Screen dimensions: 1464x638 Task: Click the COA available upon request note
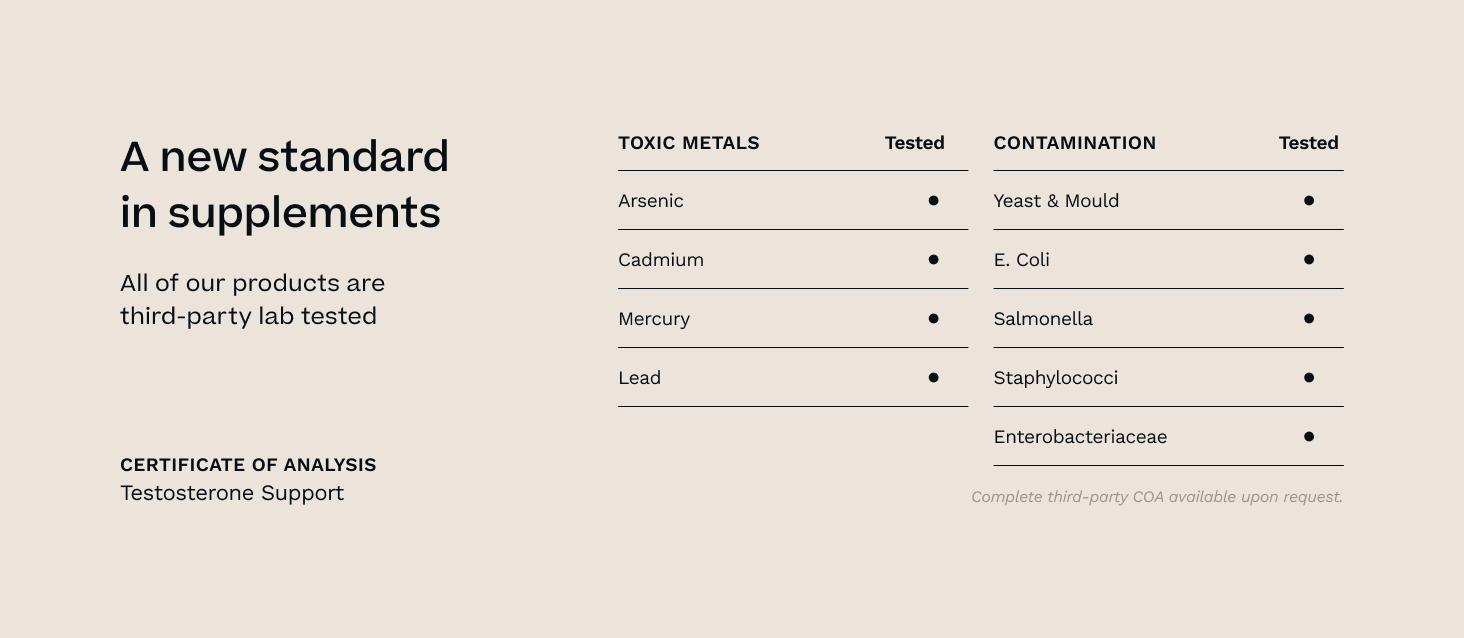(1156, 497)
